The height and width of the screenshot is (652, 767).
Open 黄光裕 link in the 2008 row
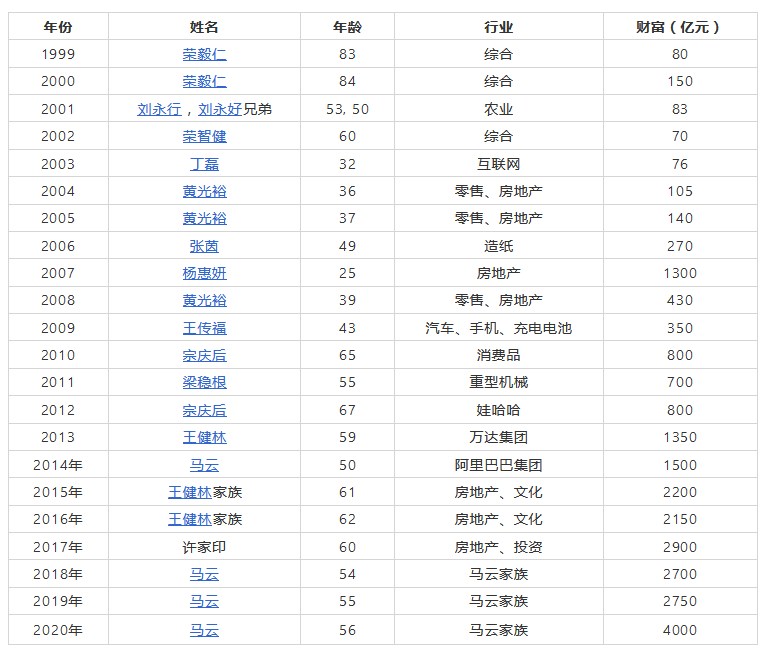204,300
